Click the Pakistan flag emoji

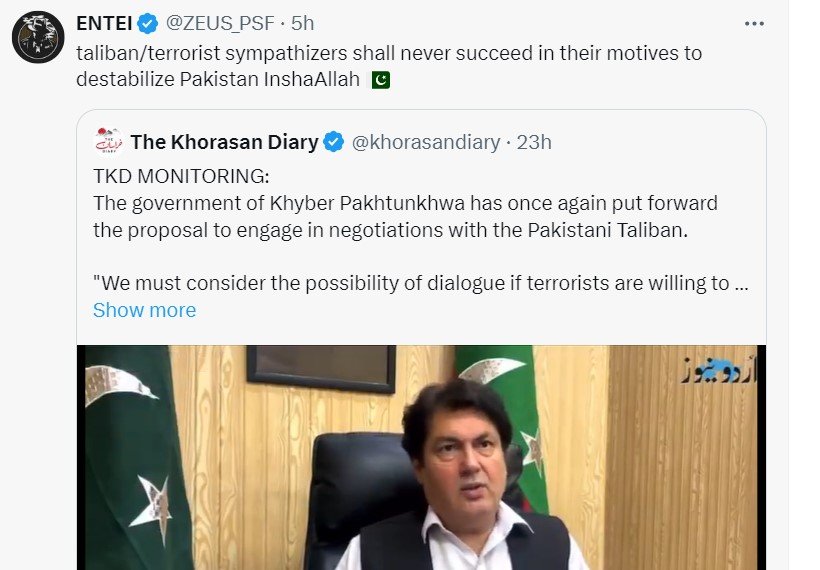tap(380, 79)
